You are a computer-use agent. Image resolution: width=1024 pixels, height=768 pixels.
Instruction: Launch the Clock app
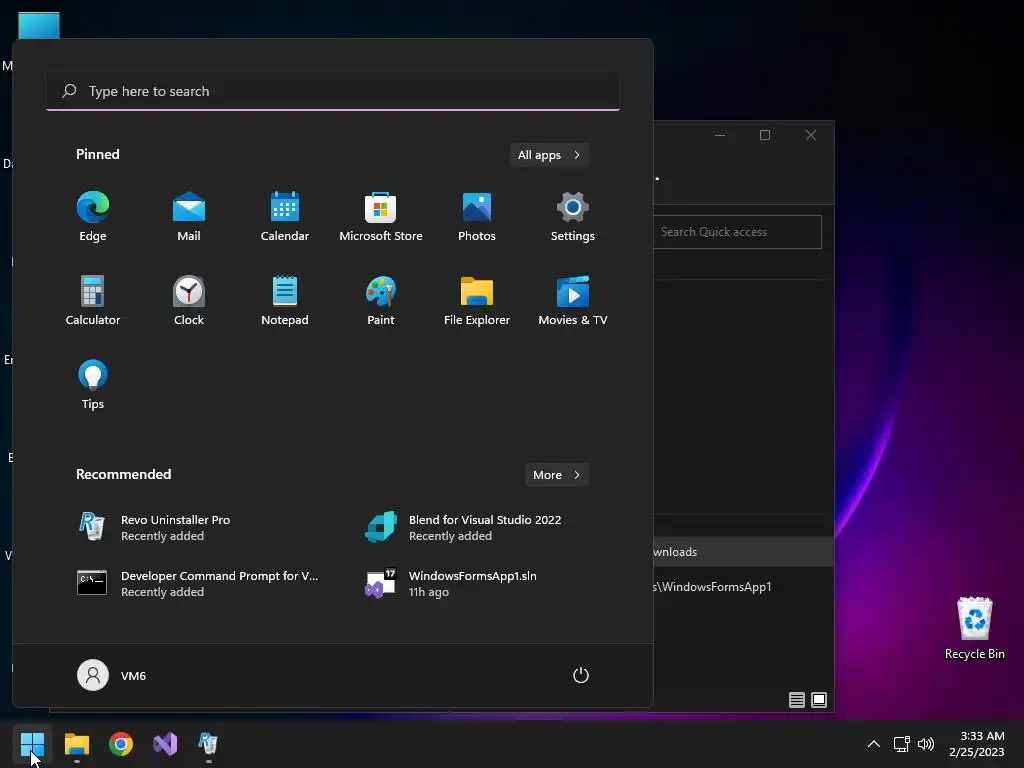click(189, 300)
